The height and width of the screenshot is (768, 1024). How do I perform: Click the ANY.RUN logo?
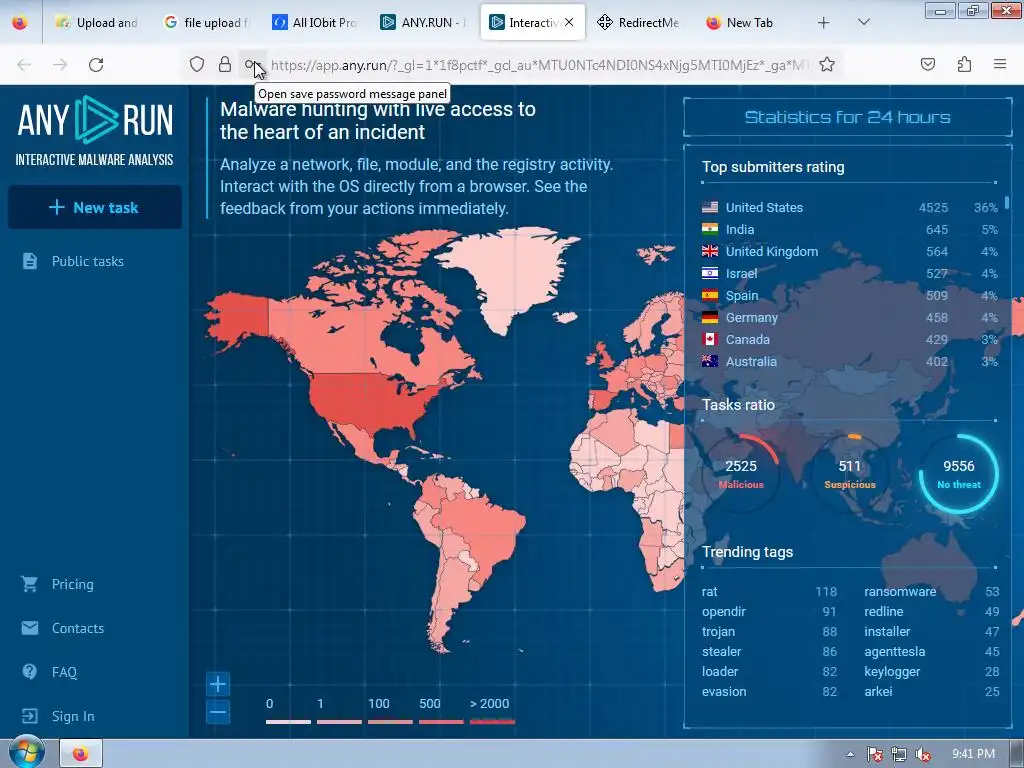coord(95,133)
